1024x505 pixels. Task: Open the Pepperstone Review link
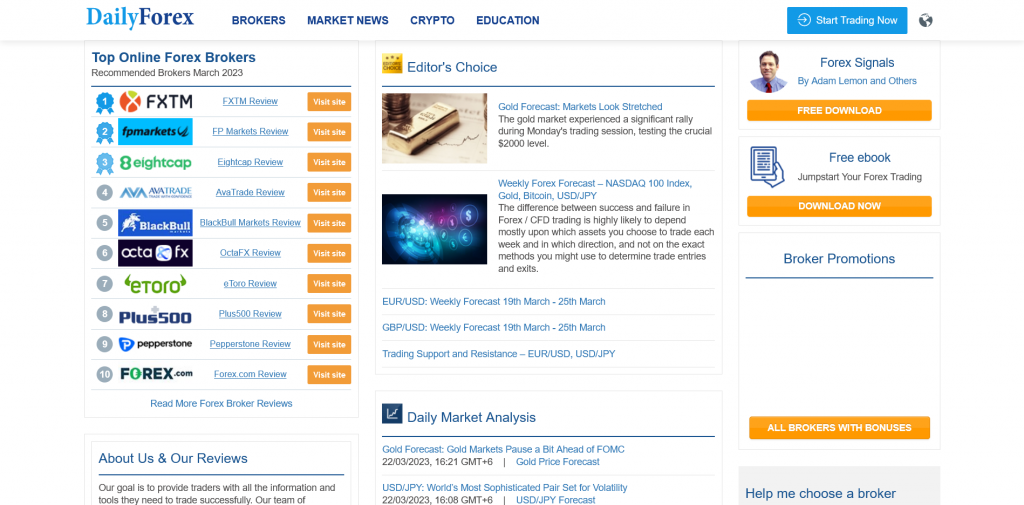[250, 344]
